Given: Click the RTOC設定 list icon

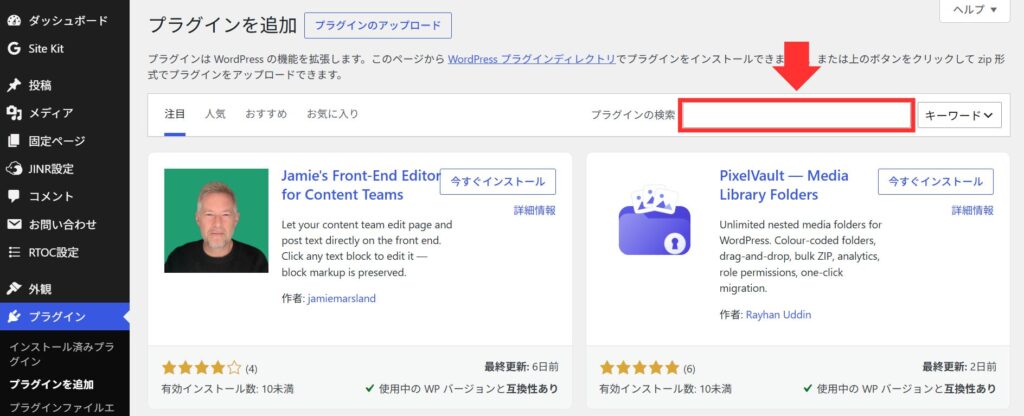Looking at the screenshot, I should click(14, 252).
